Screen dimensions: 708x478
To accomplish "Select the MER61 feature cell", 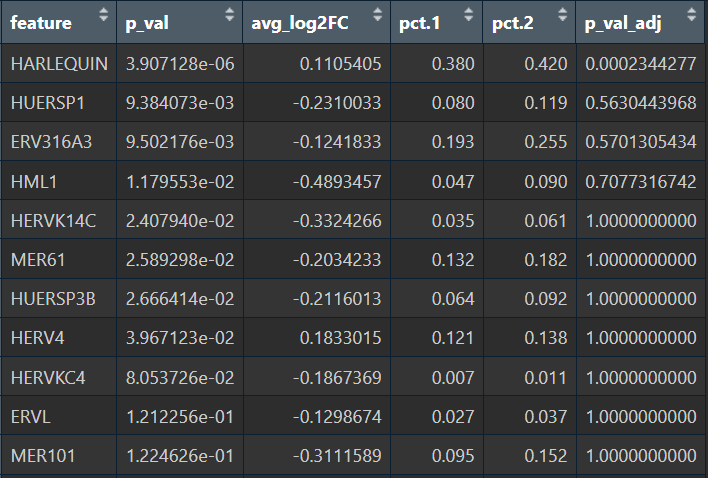I will coord(36,260).
